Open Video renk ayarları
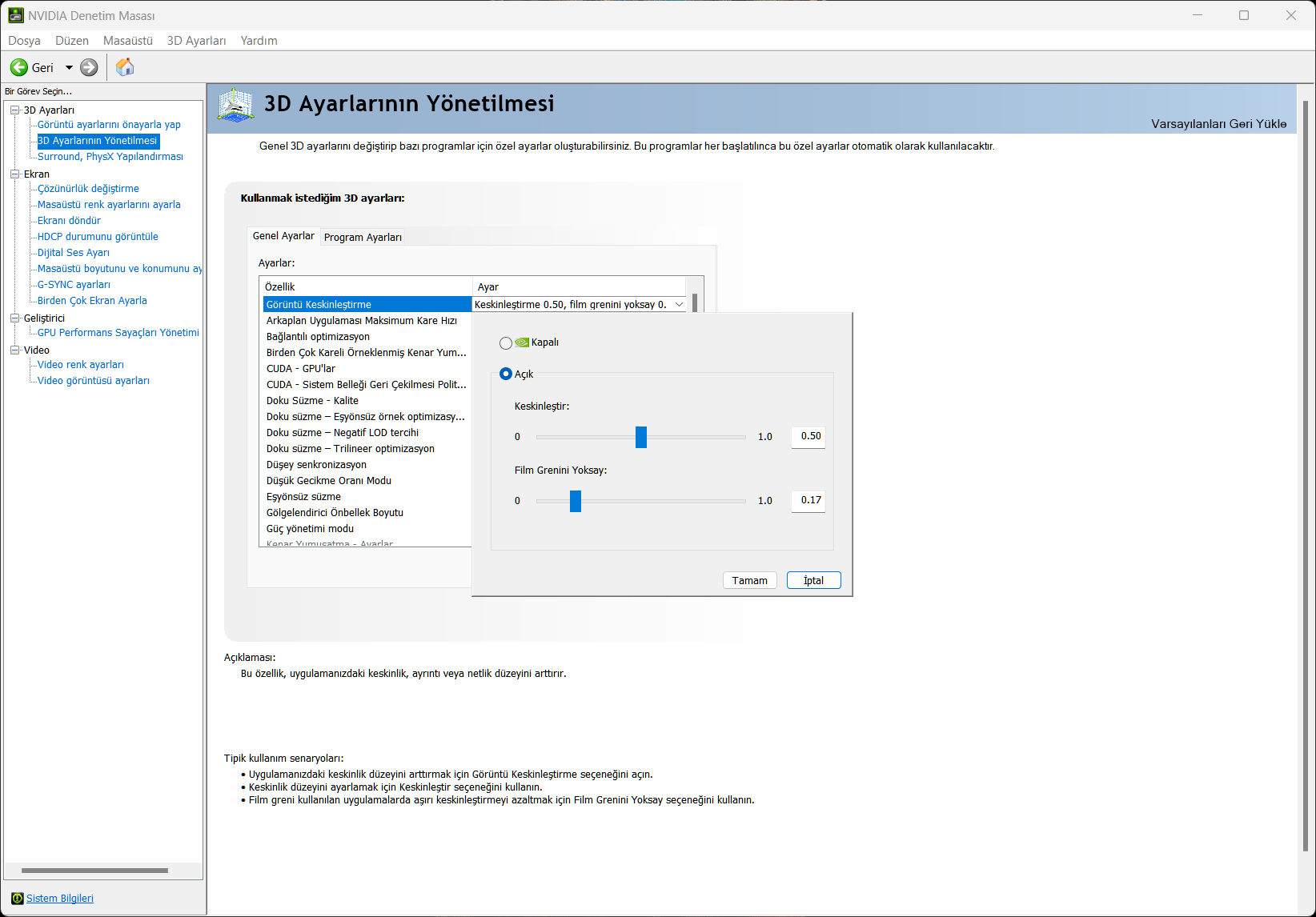 (x=81, y=365)
